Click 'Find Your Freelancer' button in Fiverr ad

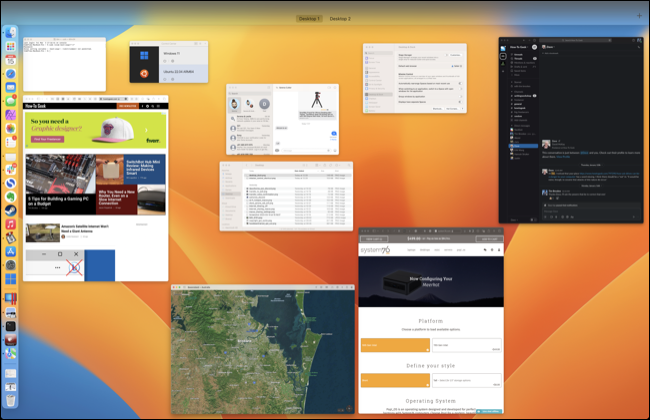coord(47,139)
